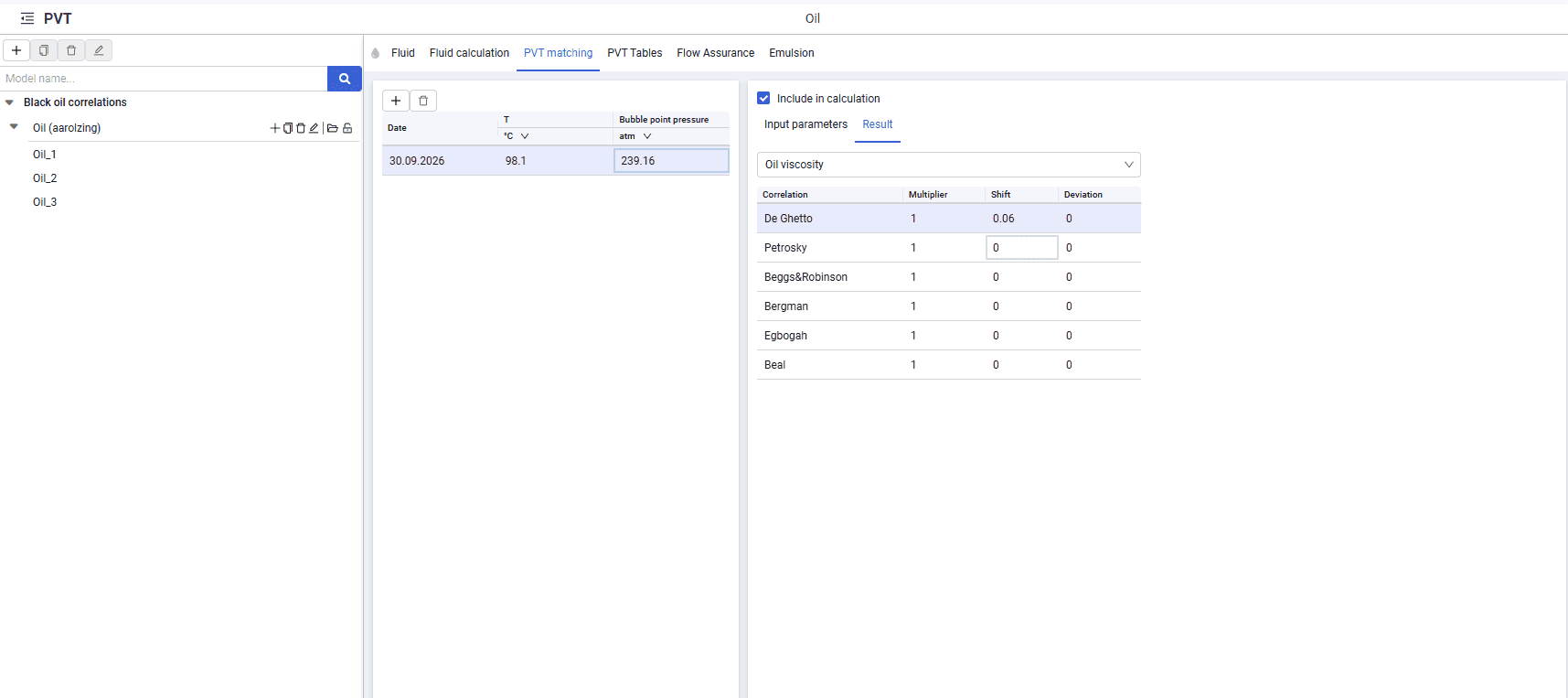This screenshot has width=1568, height=698.
Task: Delete the Oil (aarolzing) group
Action: pyautogui.click(x=301, y=128)
